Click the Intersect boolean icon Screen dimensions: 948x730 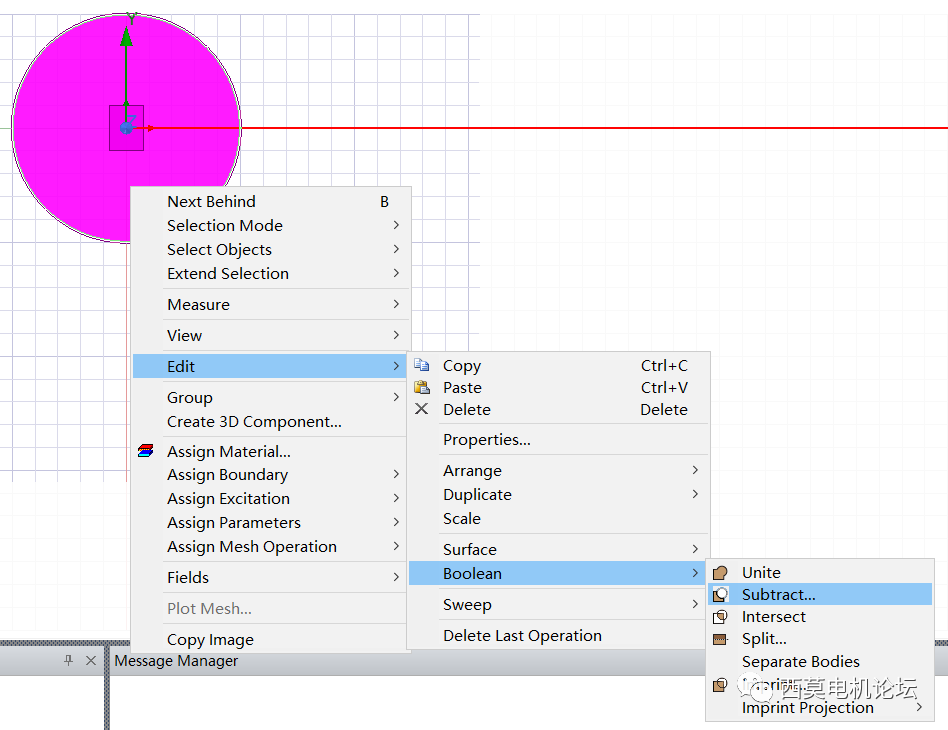(x=720, y=617)
